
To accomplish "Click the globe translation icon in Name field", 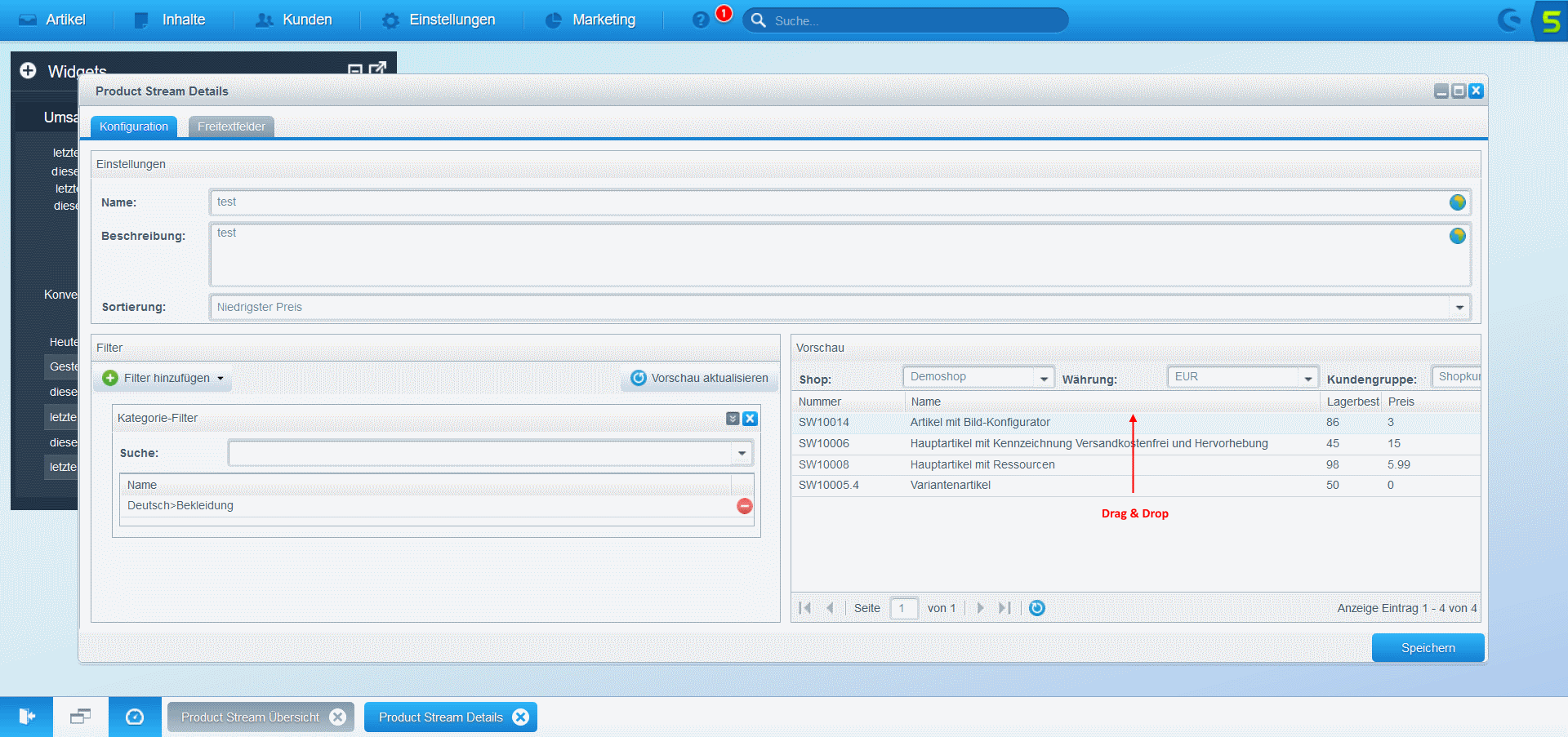I will click(1457, 202).
